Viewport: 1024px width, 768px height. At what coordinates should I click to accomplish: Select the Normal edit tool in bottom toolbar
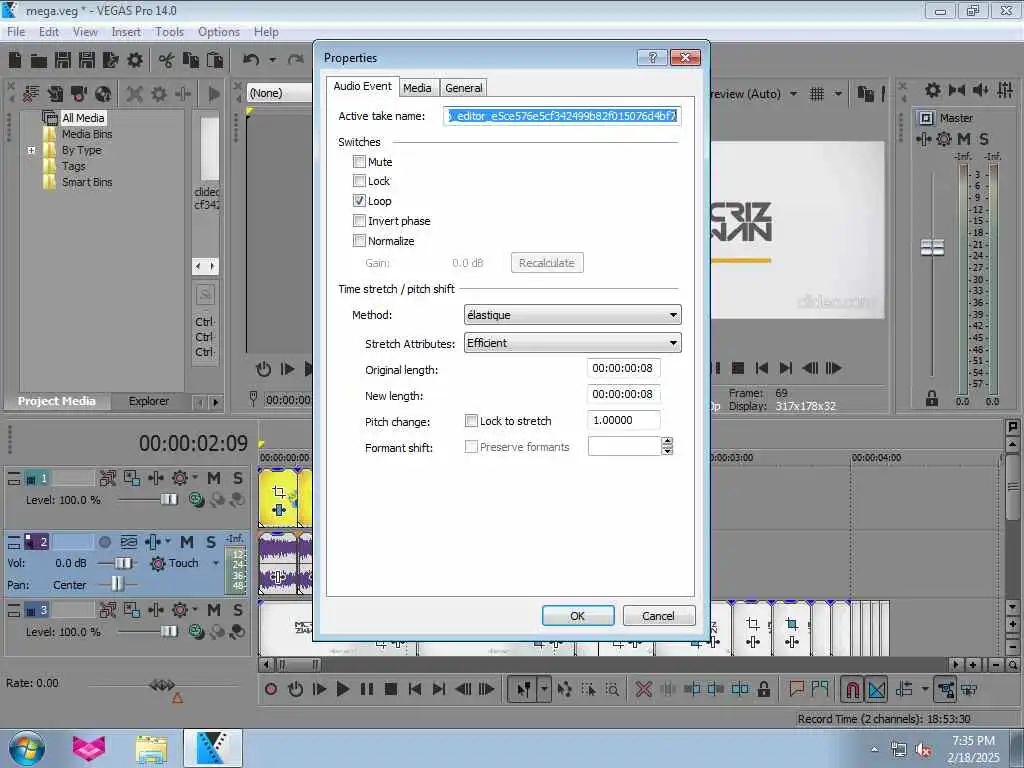(523, 689)
